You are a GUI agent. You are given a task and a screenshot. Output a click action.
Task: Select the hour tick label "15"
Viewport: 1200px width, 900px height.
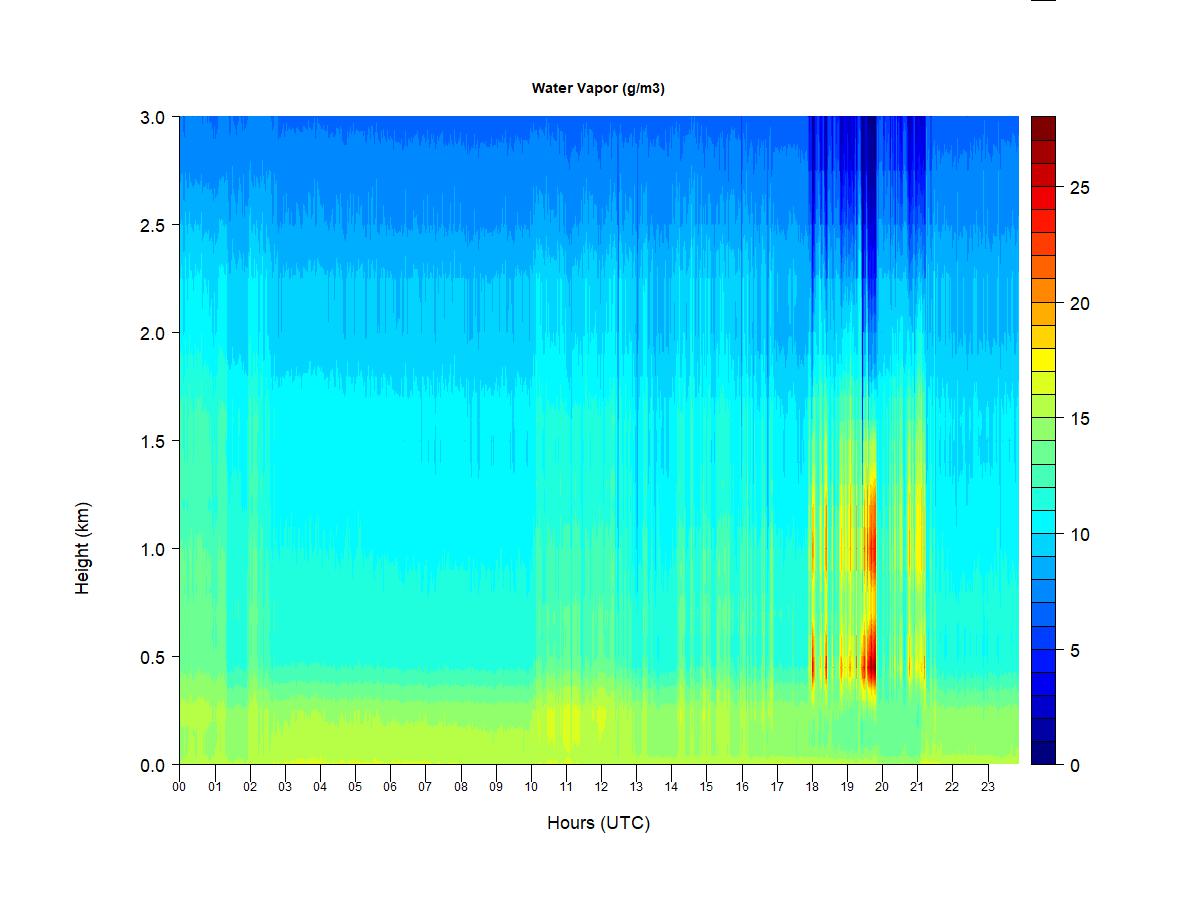click(x=706, y=786)
